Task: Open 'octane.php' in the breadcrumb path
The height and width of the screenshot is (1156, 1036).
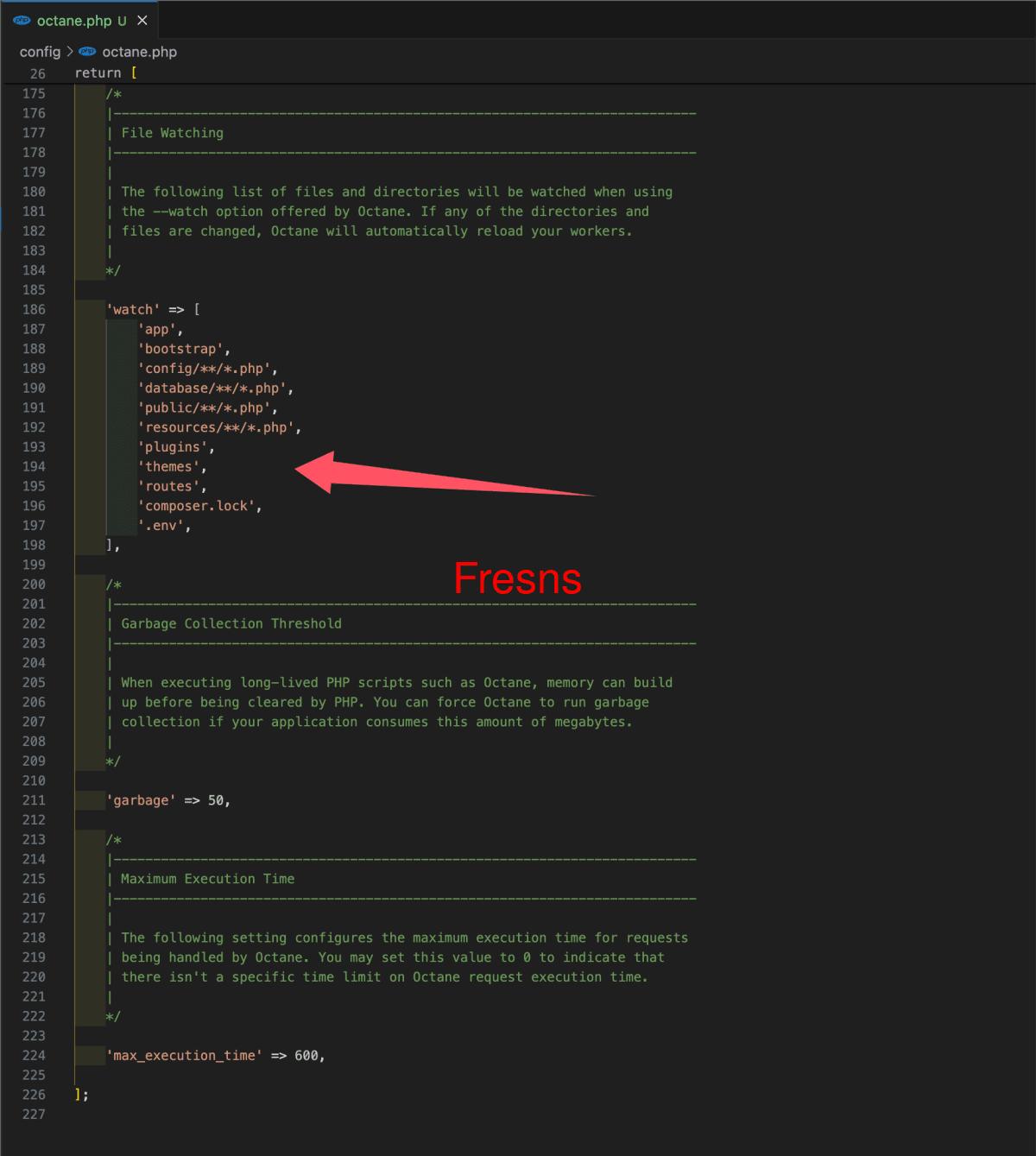Action: [139, 52]
